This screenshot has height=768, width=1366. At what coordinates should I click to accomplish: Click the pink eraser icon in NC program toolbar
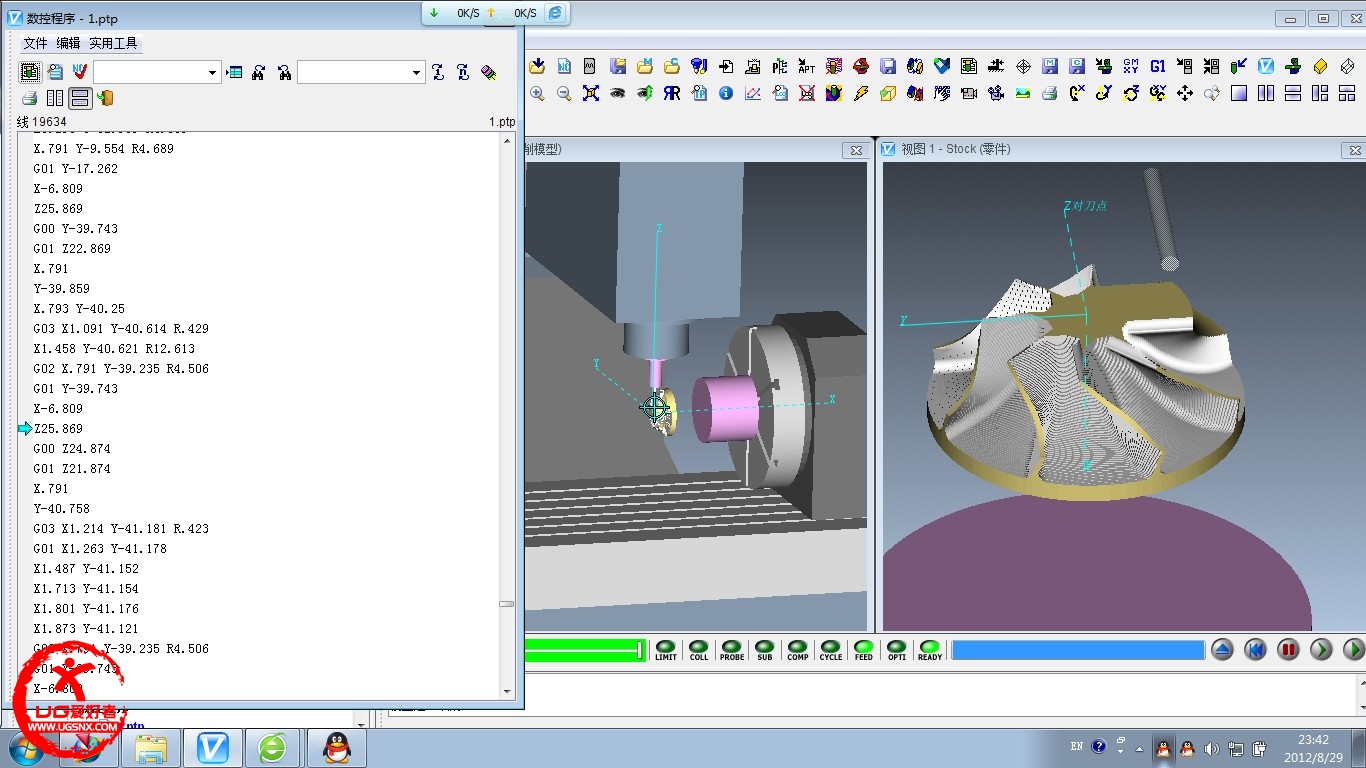(489, 72)
